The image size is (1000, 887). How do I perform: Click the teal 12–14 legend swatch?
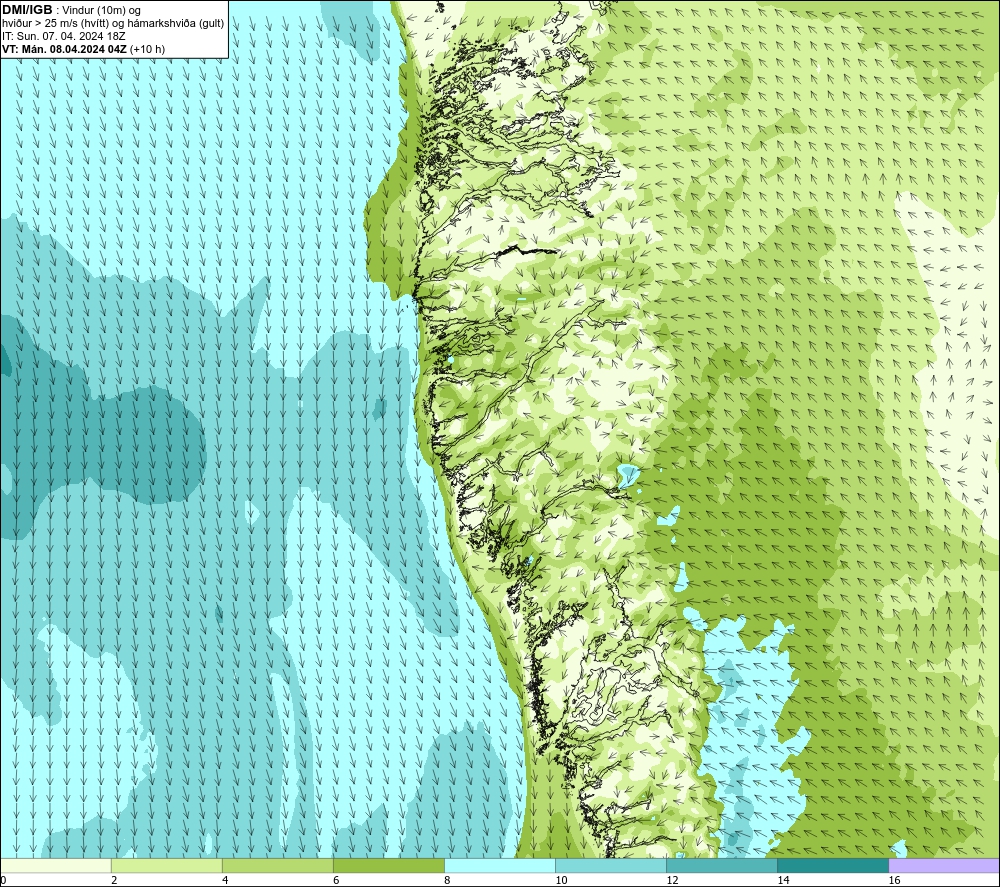722,866
